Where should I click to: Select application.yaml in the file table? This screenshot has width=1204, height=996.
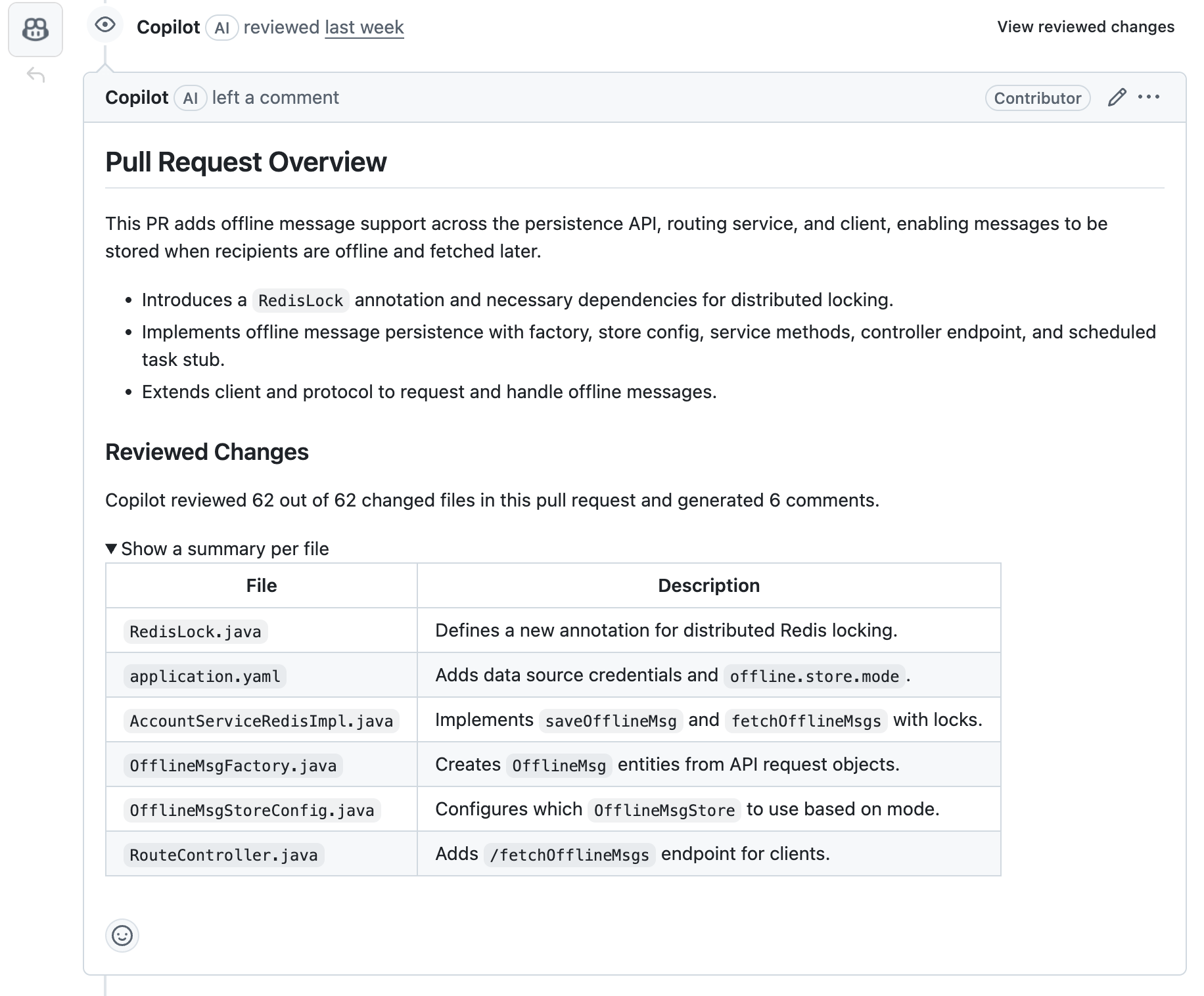(205, 676)
